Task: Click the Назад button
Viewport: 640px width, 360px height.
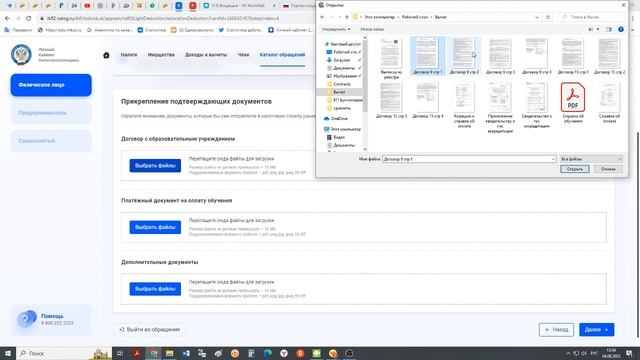Action: pyautogui.click(x=556, y=329)
